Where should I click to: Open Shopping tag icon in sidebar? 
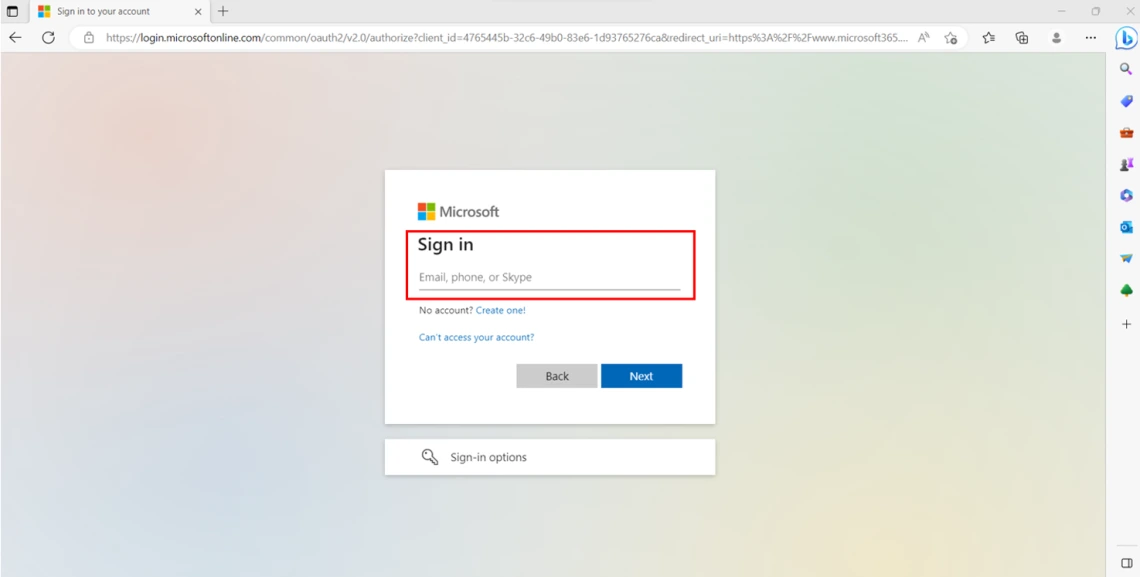tap(1126, 101)
